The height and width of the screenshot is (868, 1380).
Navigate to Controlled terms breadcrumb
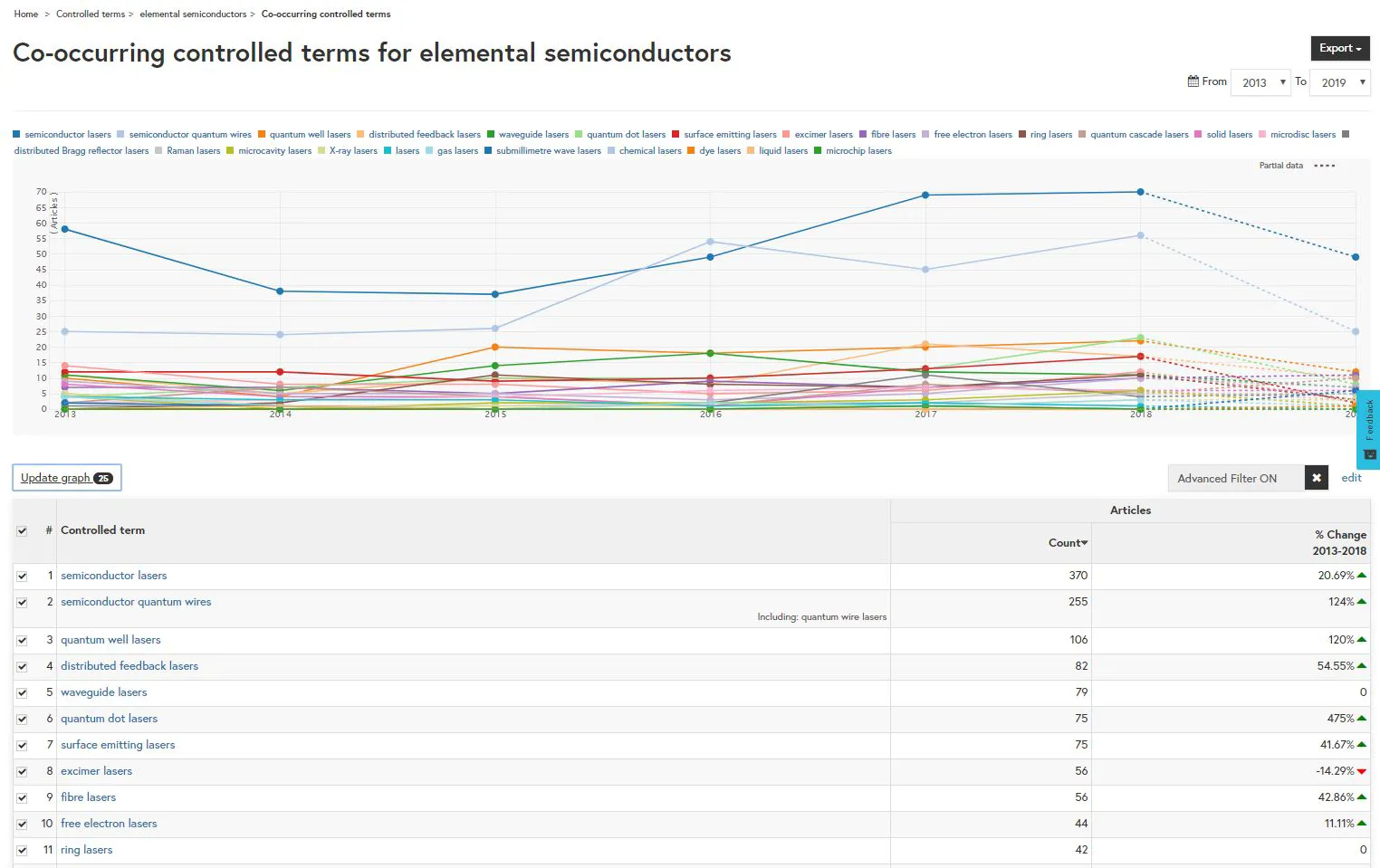91,14
